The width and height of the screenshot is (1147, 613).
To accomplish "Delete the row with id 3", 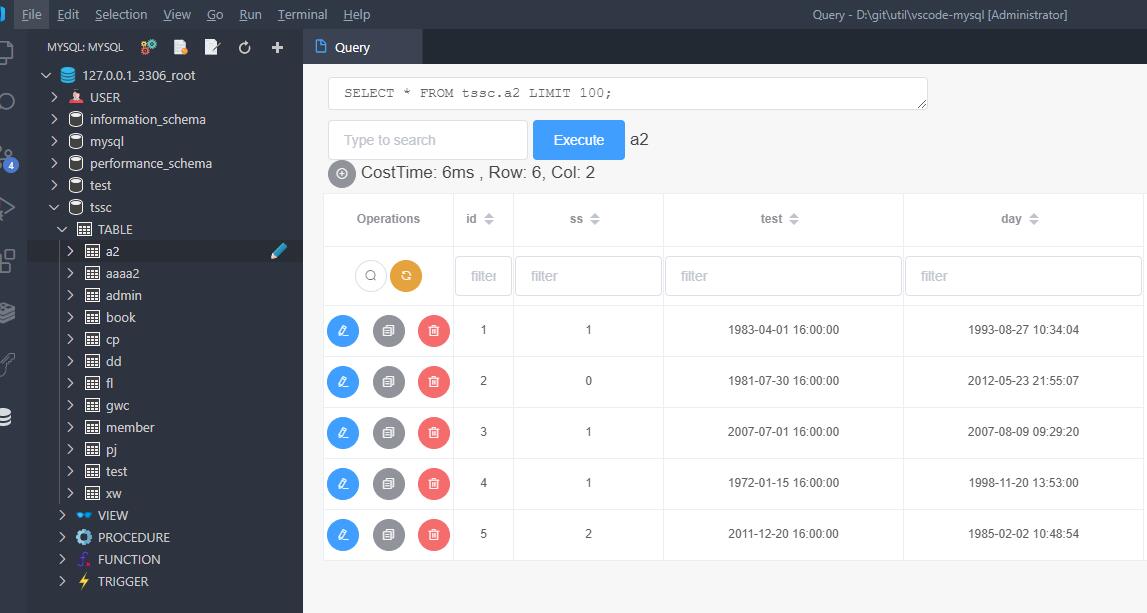I will [434, 432].
